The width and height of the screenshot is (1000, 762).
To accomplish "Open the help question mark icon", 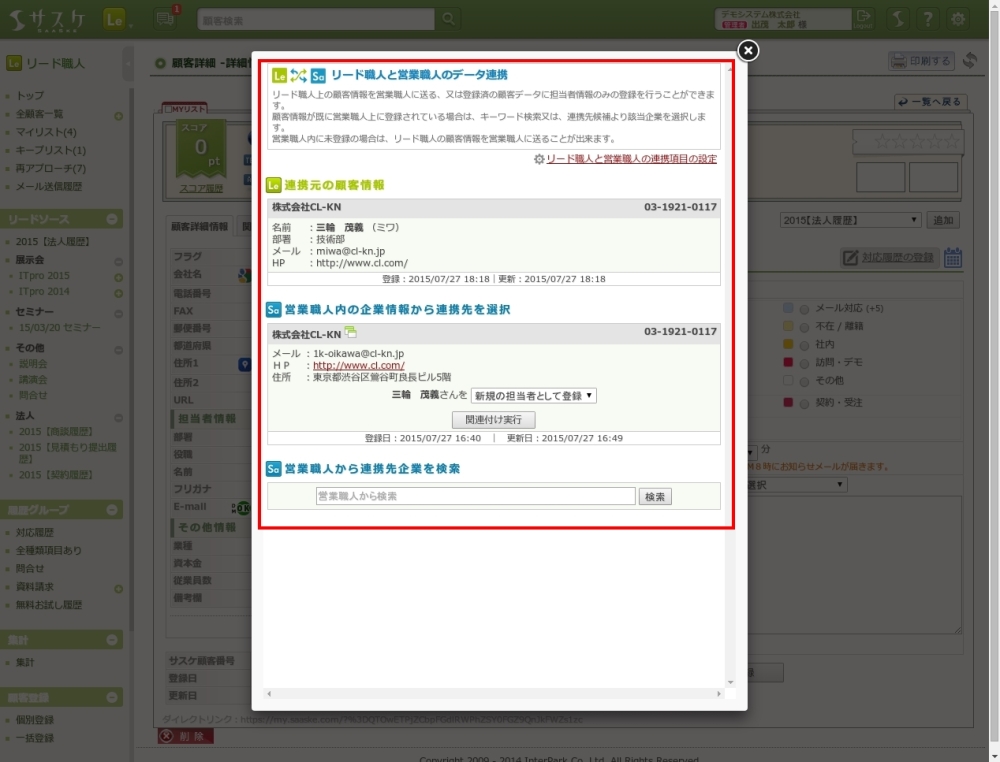I will coord(928,19).
